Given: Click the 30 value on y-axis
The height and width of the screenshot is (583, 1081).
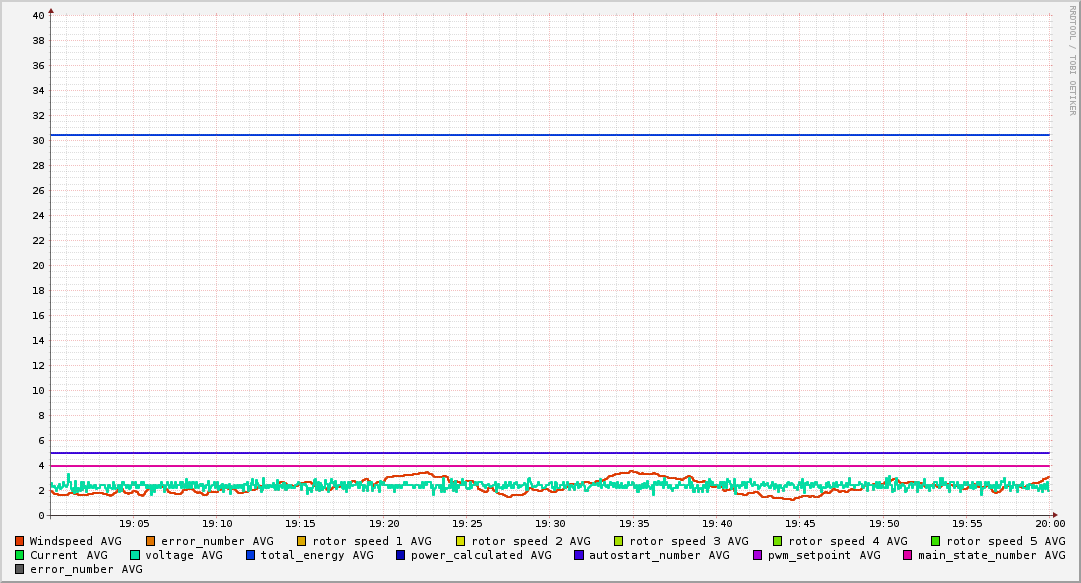Looking at the screenshot, I should (38, 141).
